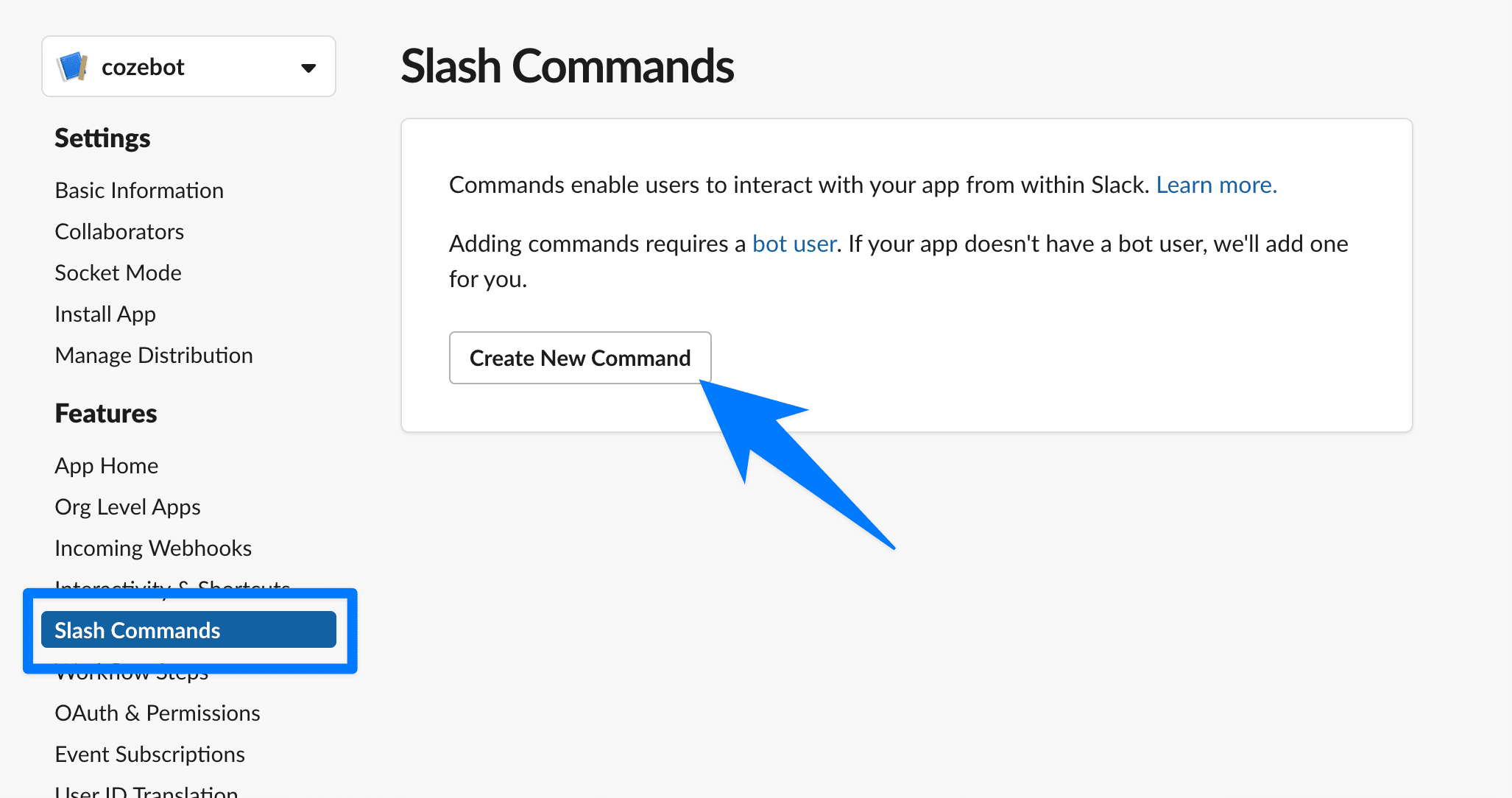This screenshot has width=1512, height=798.
Task: Click the cozebot app icon
Action: point(72,67)
